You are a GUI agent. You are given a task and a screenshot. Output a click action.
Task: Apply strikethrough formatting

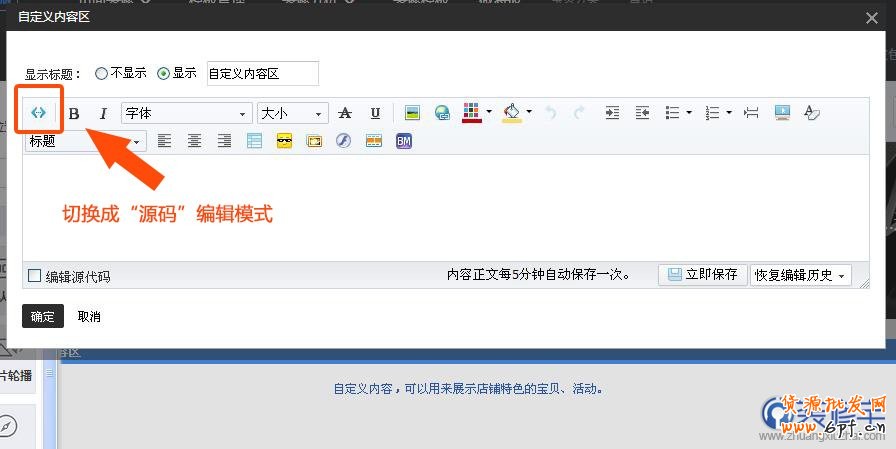point(345,113)
